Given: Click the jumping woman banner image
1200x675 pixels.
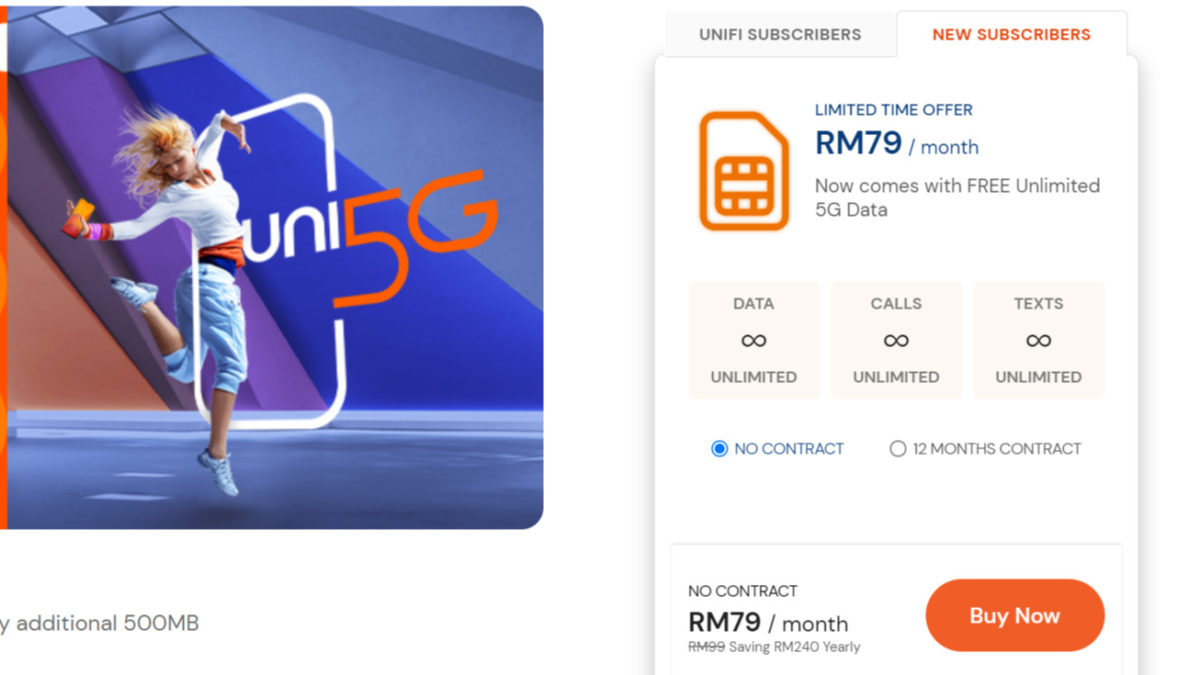Looking at the screenshot, I should 272,267.
